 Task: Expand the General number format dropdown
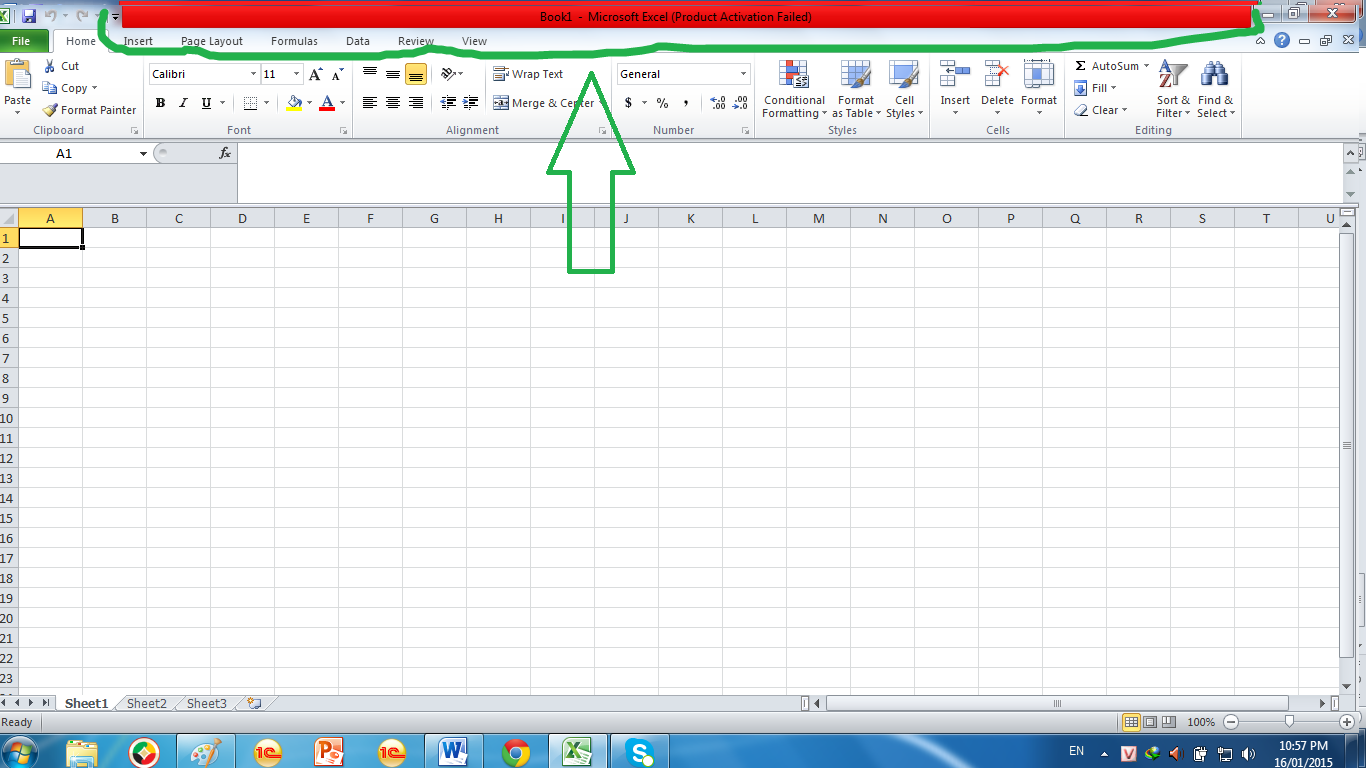(x=743, y=74)
